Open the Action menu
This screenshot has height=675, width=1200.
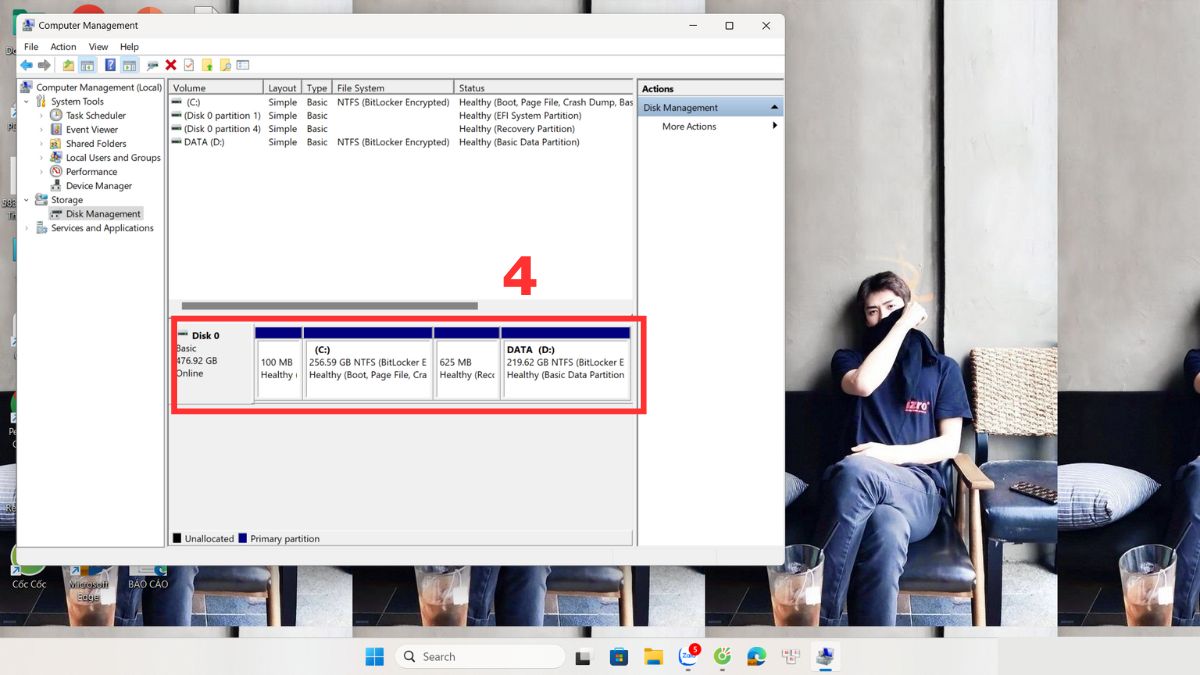pyautogui.click(x=63, y=46)
